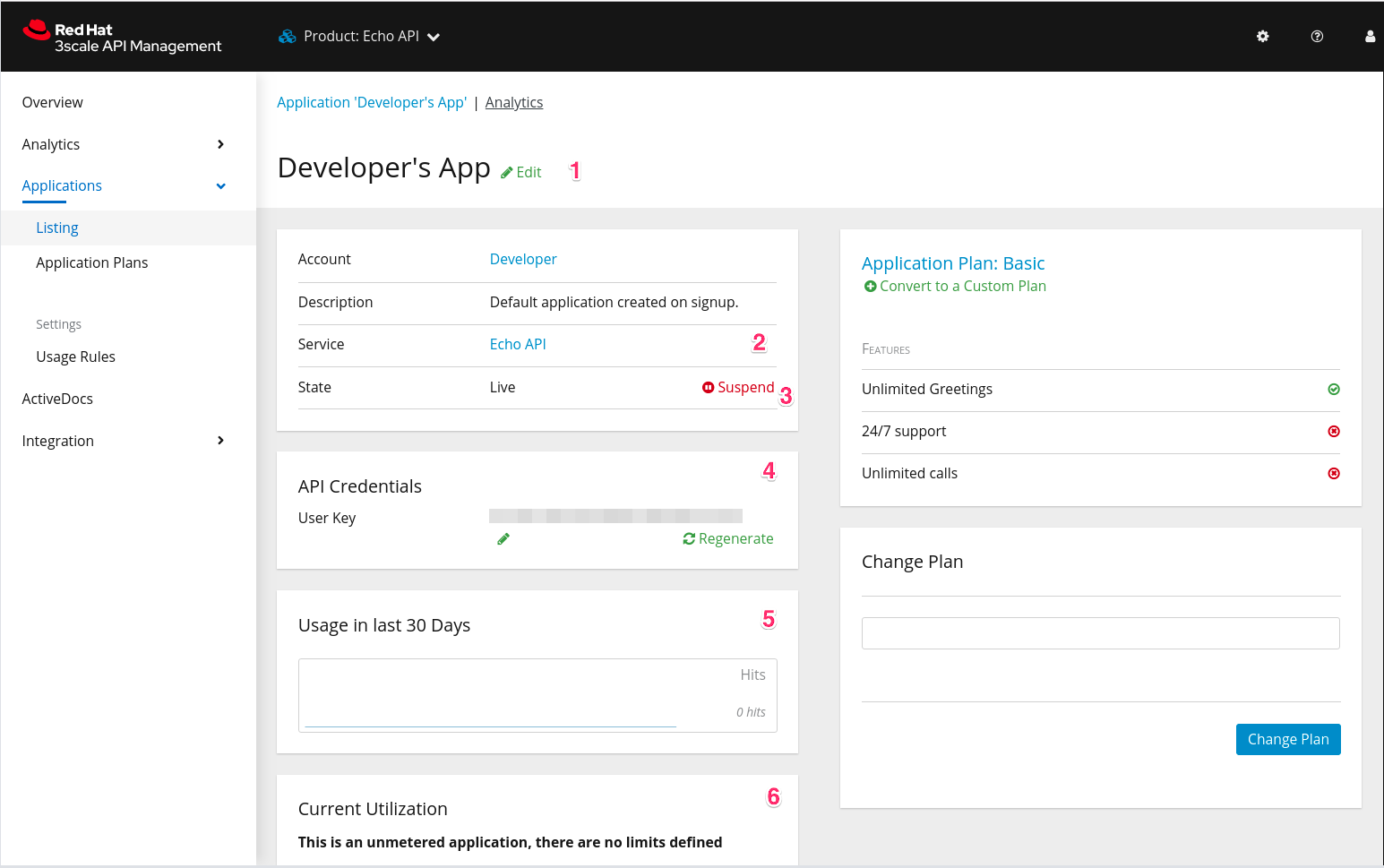Click the Application 'Developer's App' breadcrumb link

click(x=372, y=102)
